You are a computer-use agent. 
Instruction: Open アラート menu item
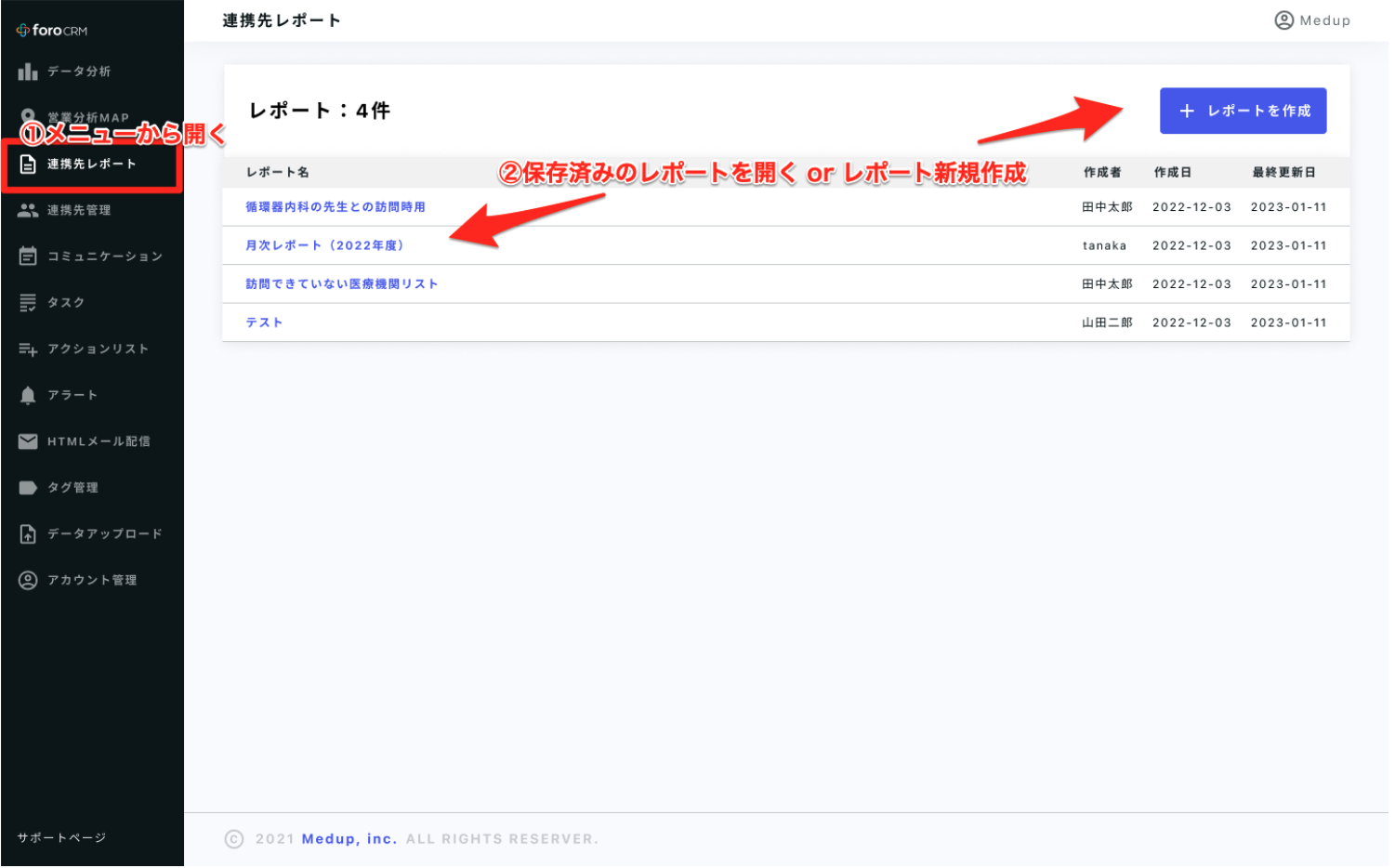coord(92,396)
